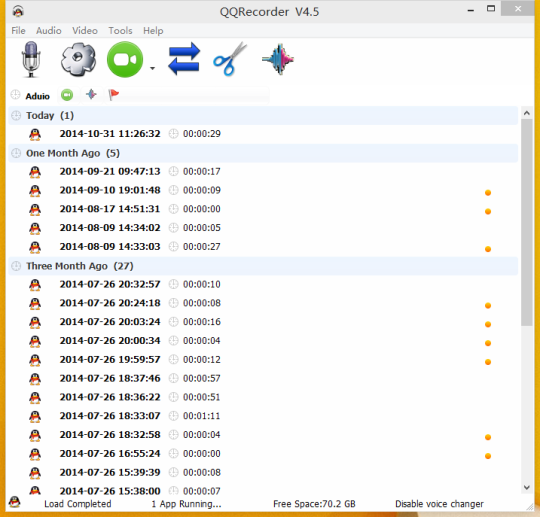Click the penguin icon of the 2014-07-26 18:37:46 row
Screen dimensions: 540x517
(35, 379)
